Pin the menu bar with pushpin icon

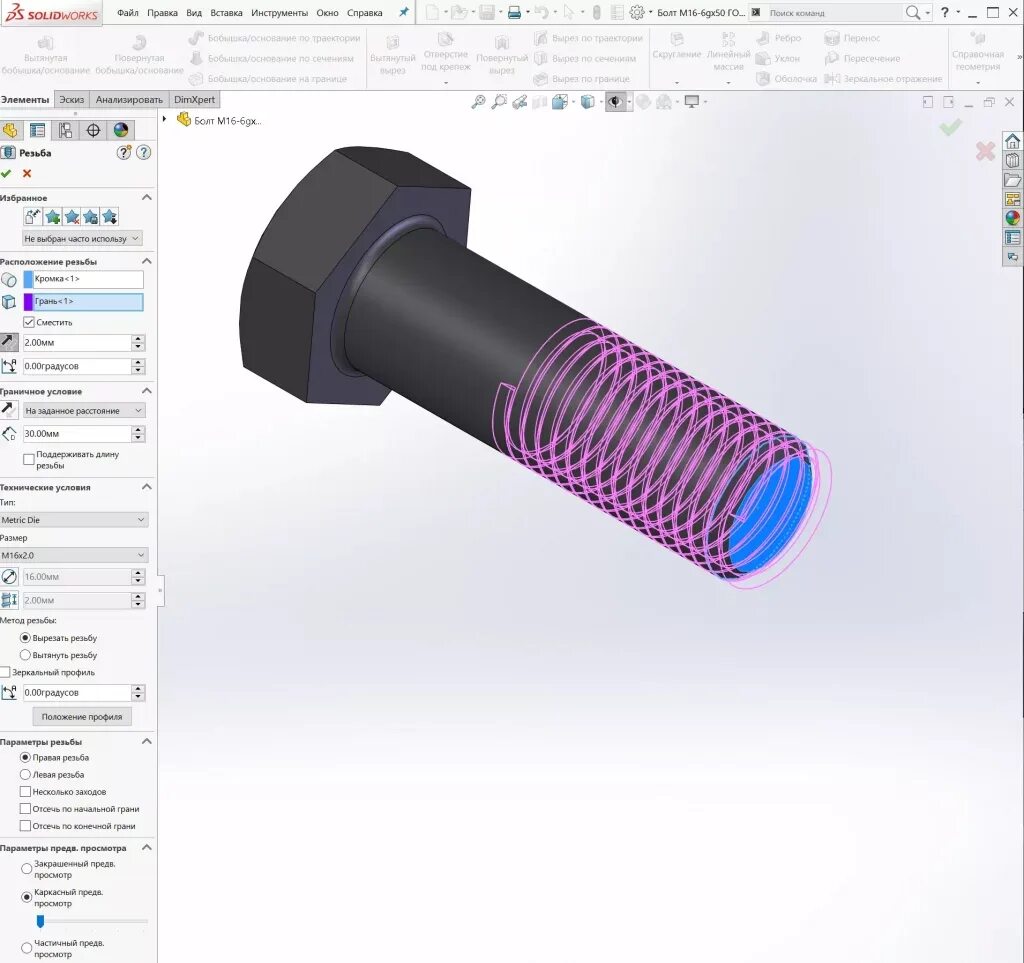[404, 12]
